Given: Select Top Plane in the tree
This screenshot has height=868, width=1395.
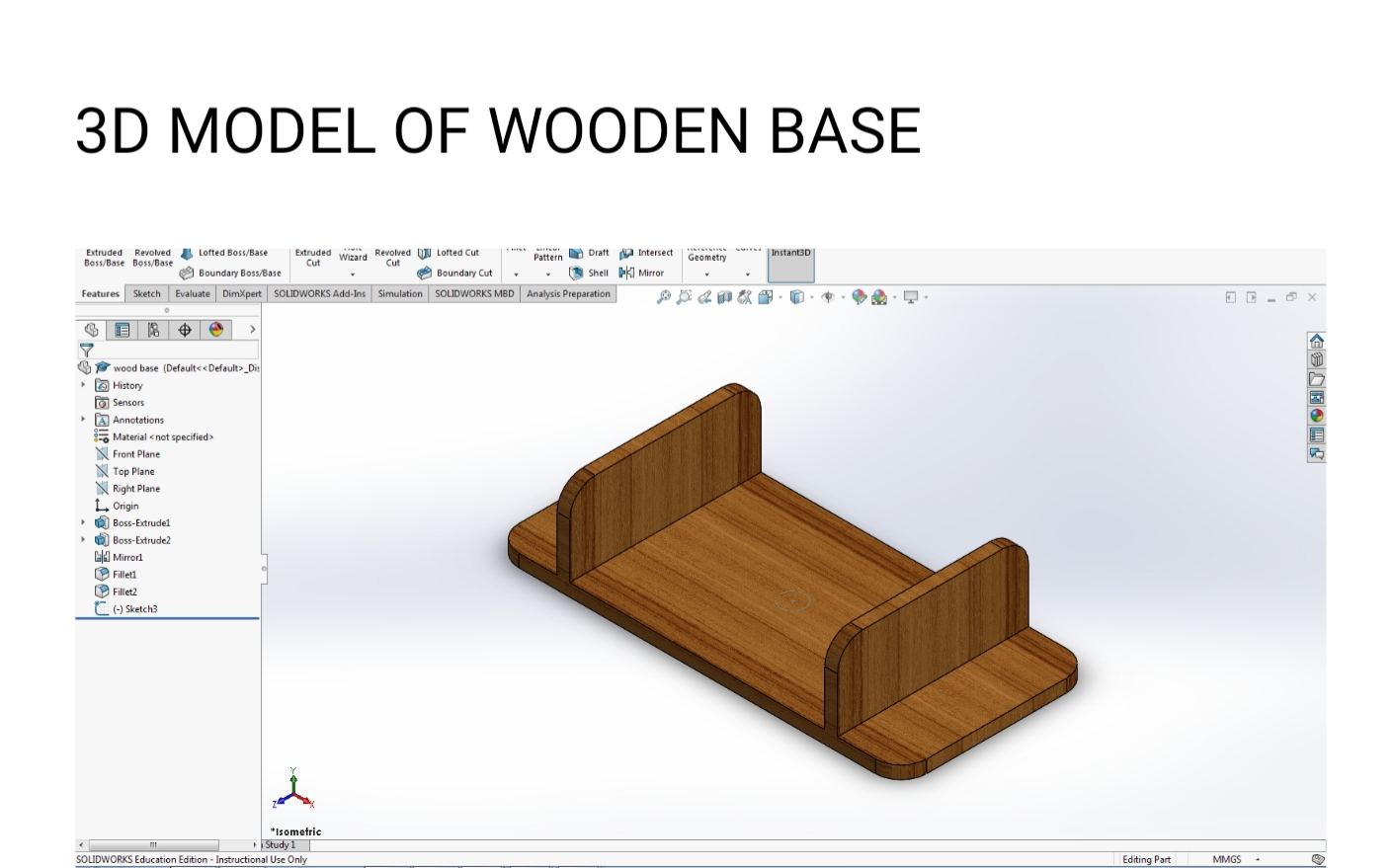Looking at the screenshot, I should tap(124, 471).
